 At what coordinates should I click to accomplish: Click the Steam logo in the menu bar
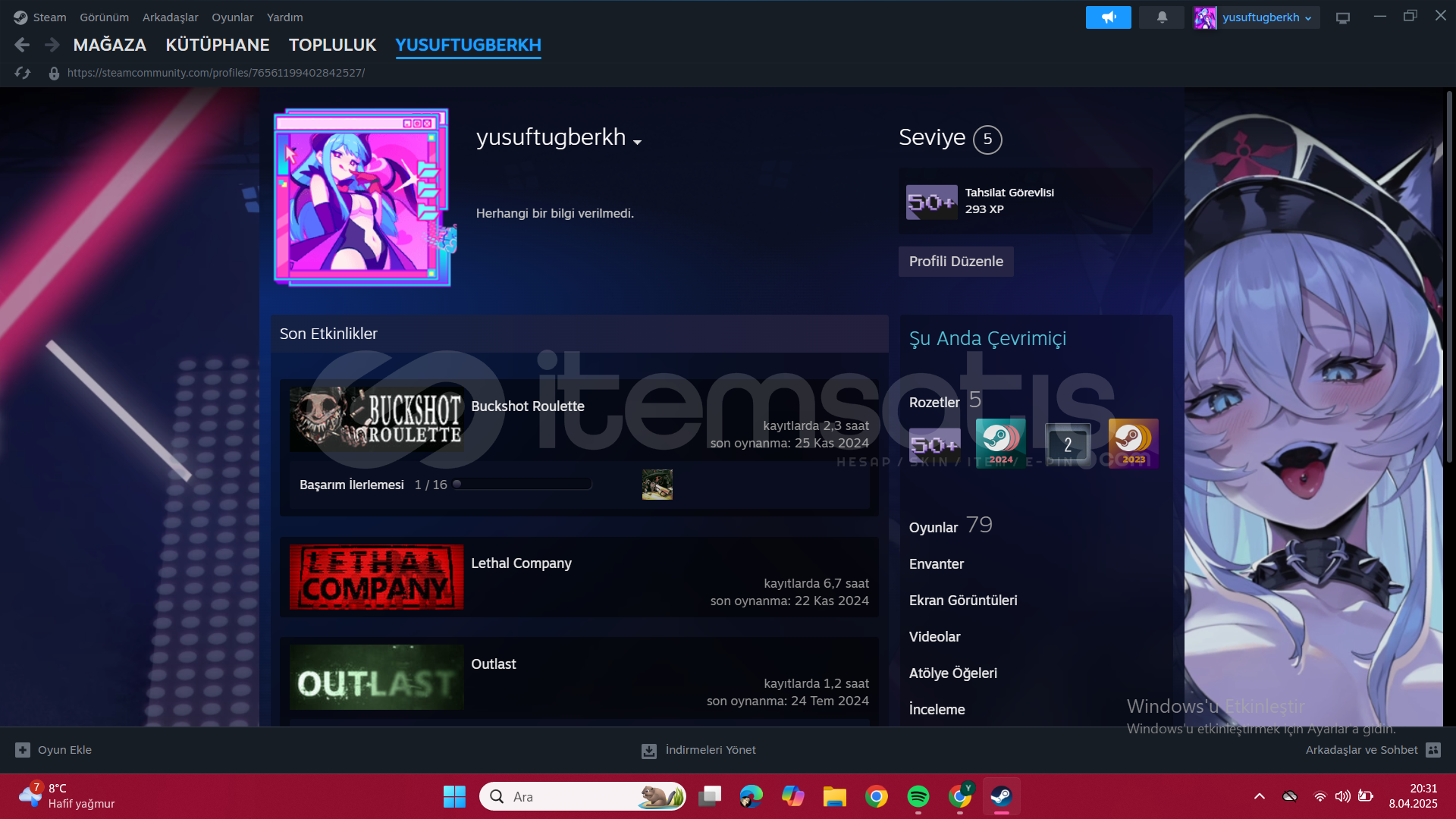click(x=20, y=17)
